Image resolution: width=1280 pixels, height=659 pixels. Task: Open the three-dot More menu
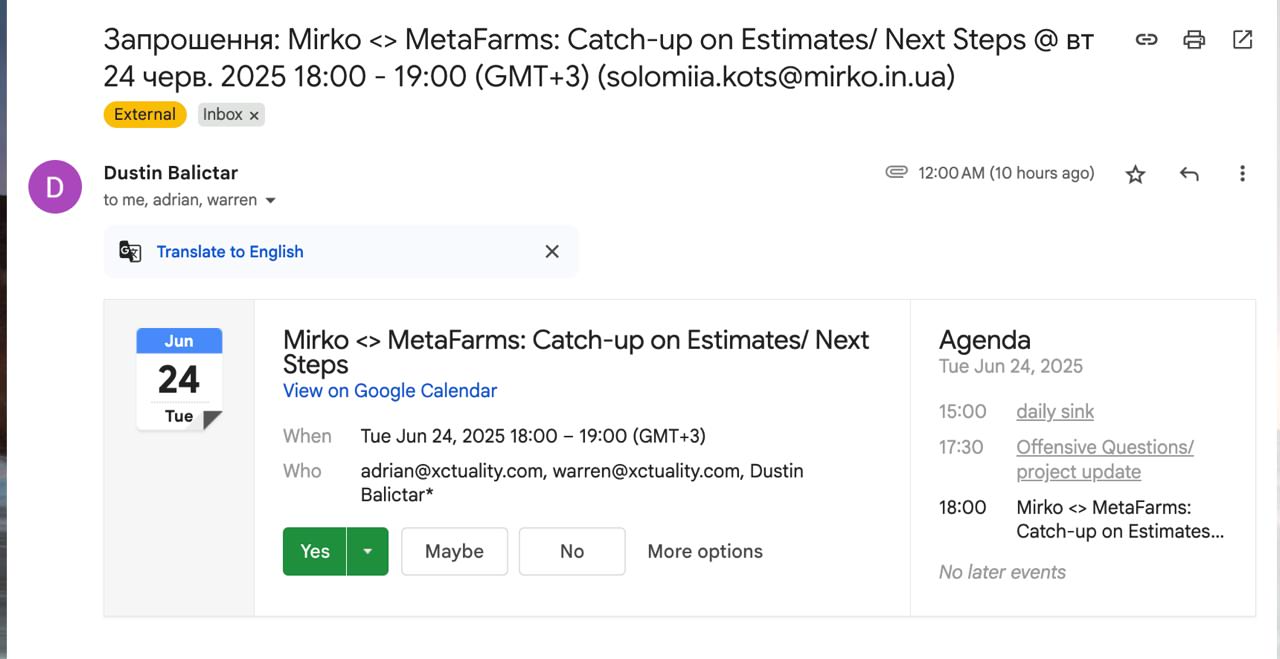(1242, 174)
